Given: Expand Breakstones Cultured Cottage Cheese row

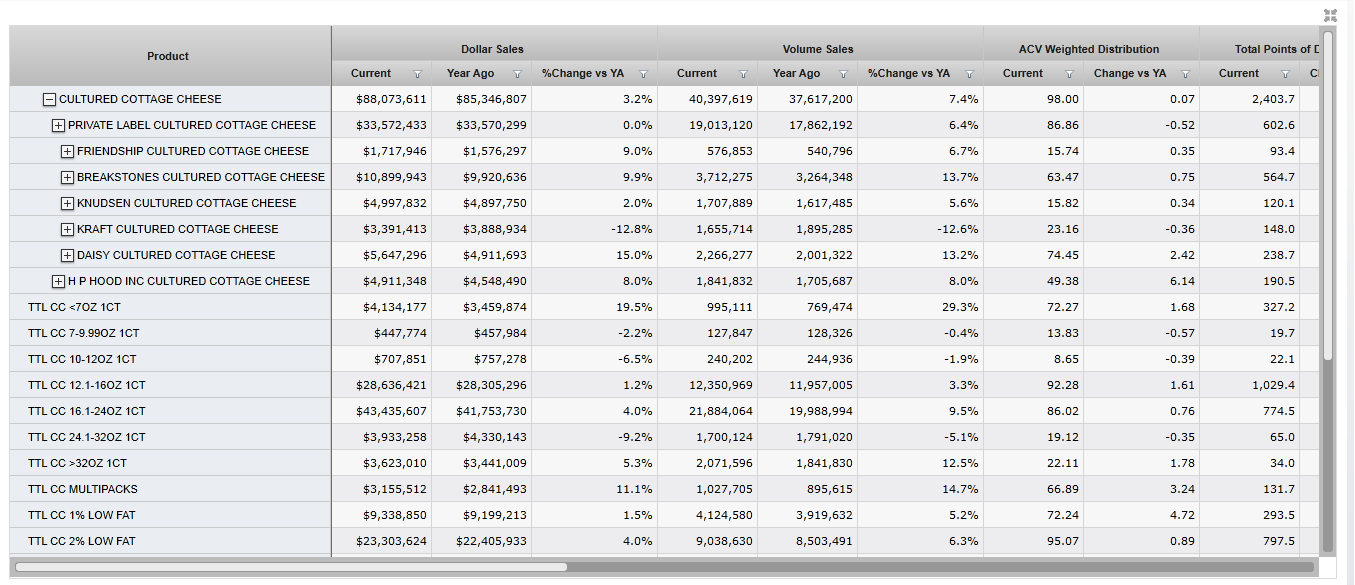Looking at the screenshot, I should click(x=67, y=178).
